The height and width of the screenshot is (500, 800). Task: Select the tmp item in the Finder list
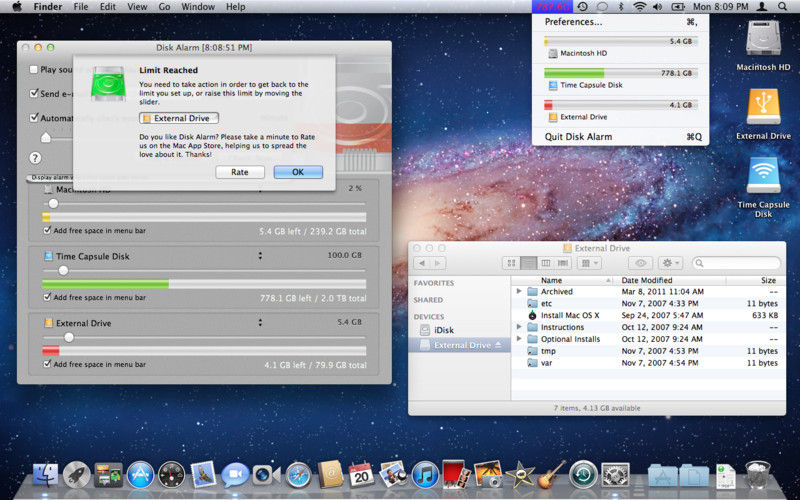(648, 351)
